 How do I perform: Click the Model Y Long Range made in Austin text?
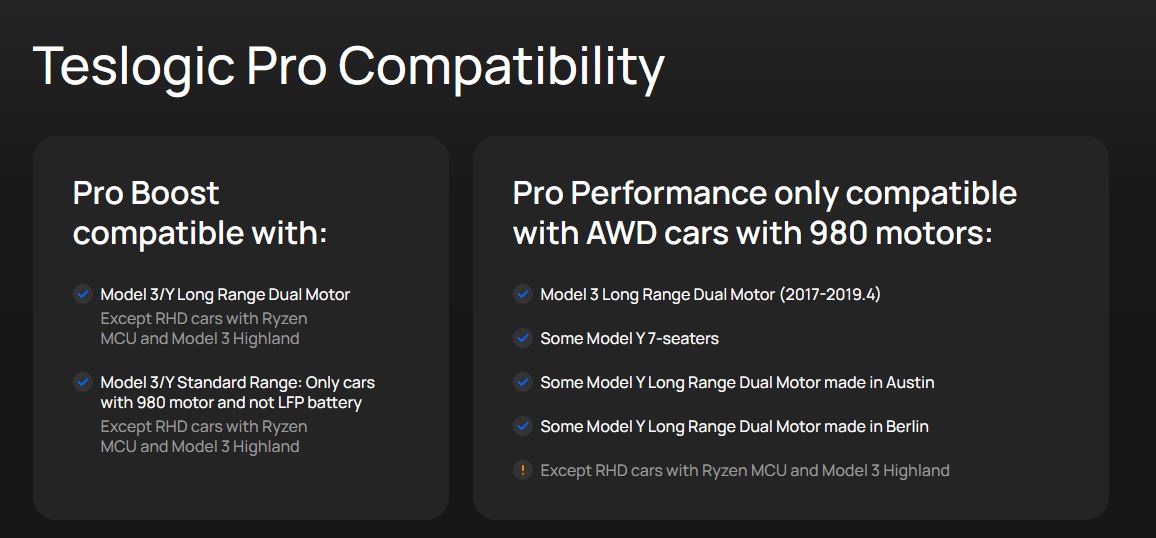737,383
